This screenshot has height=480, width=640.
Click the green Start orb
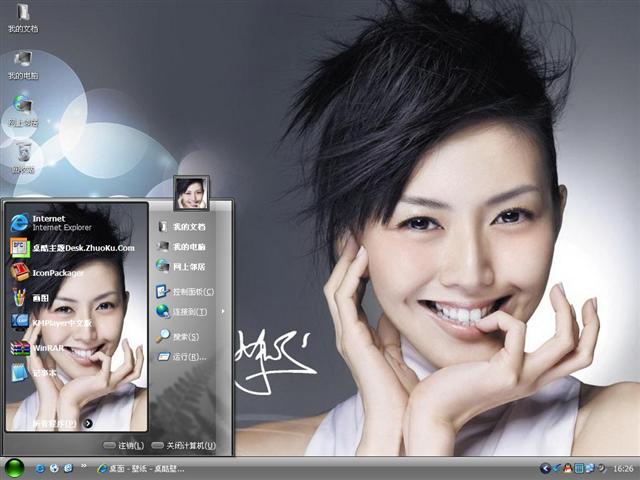[14, 467]
